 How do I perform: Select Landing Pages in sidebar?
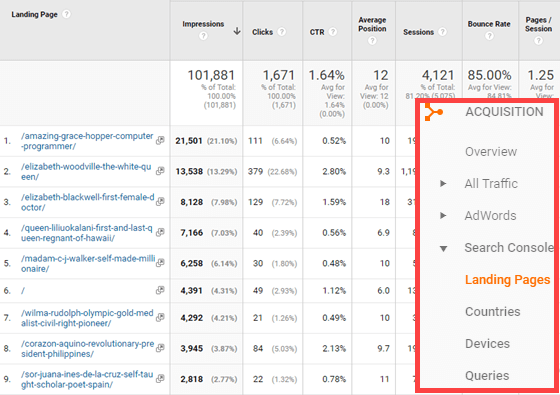tap(507, 280)
